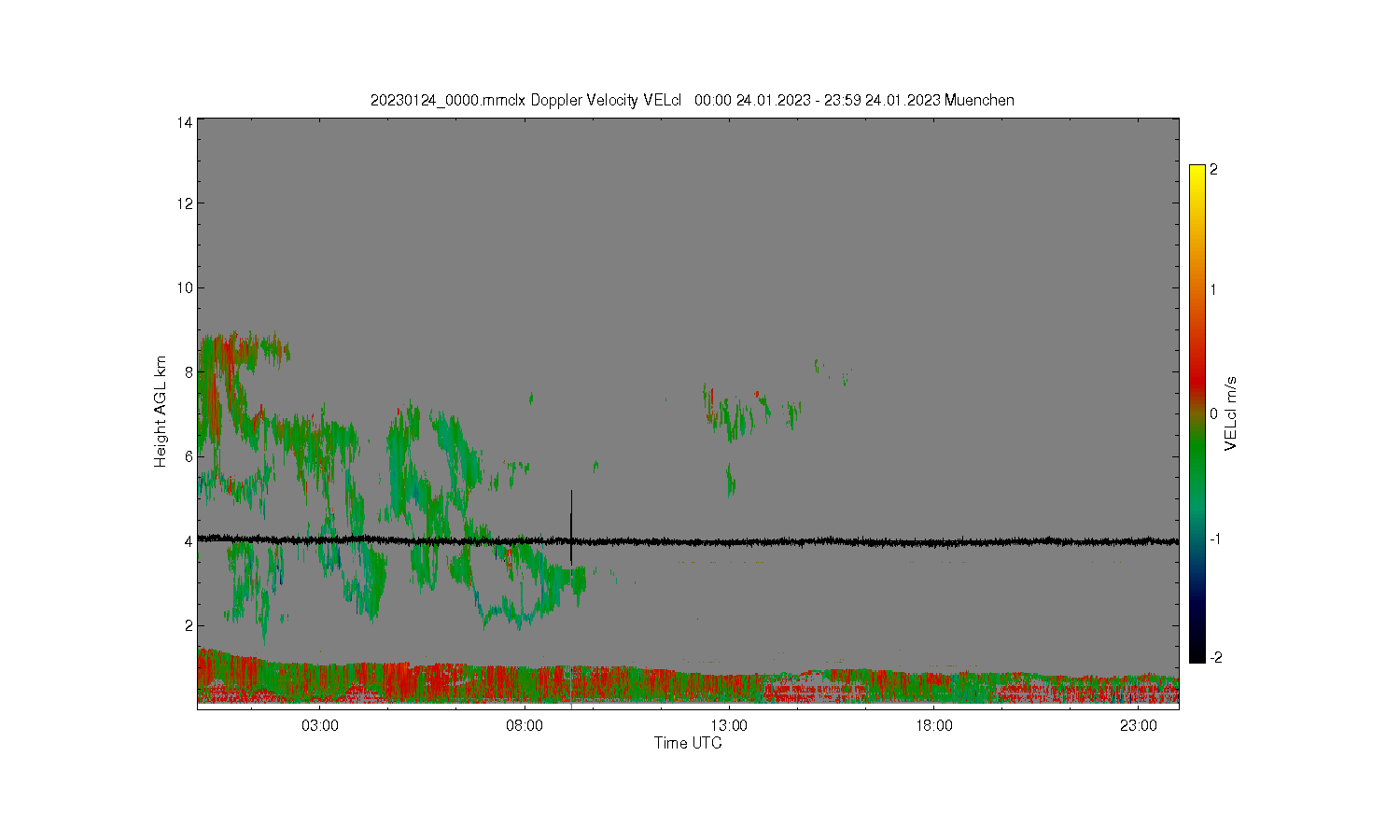
Task: Click the yellow top of the velocity colorbar
Action: click(x=1197, y=173)
